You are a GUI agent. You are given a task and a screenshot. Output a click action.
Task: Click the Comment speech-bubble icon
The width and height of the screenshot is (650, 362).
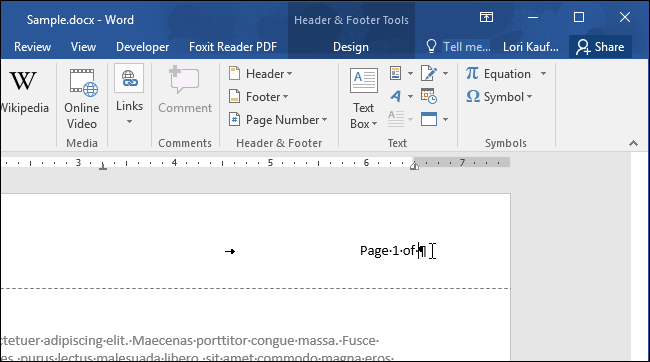pyautogui.click(x=184, y=80)
